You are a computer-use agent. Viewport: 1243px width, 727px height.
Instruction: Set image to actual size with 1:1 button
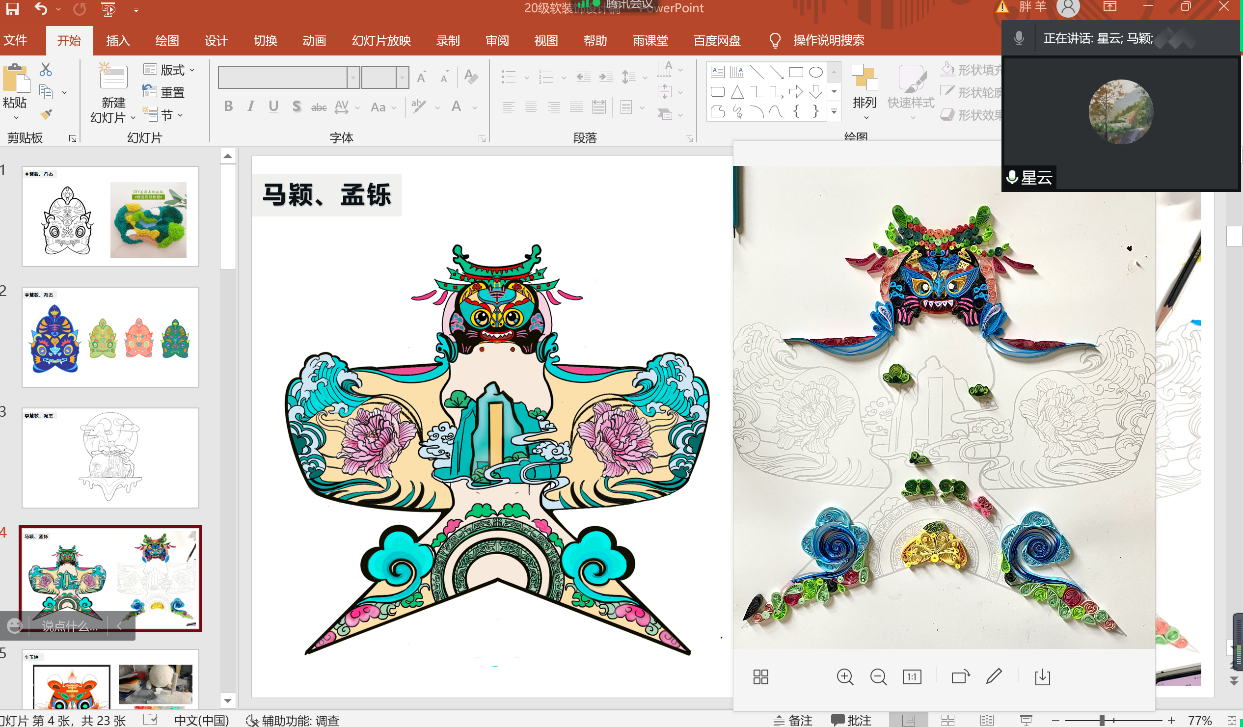coord(911,677)
